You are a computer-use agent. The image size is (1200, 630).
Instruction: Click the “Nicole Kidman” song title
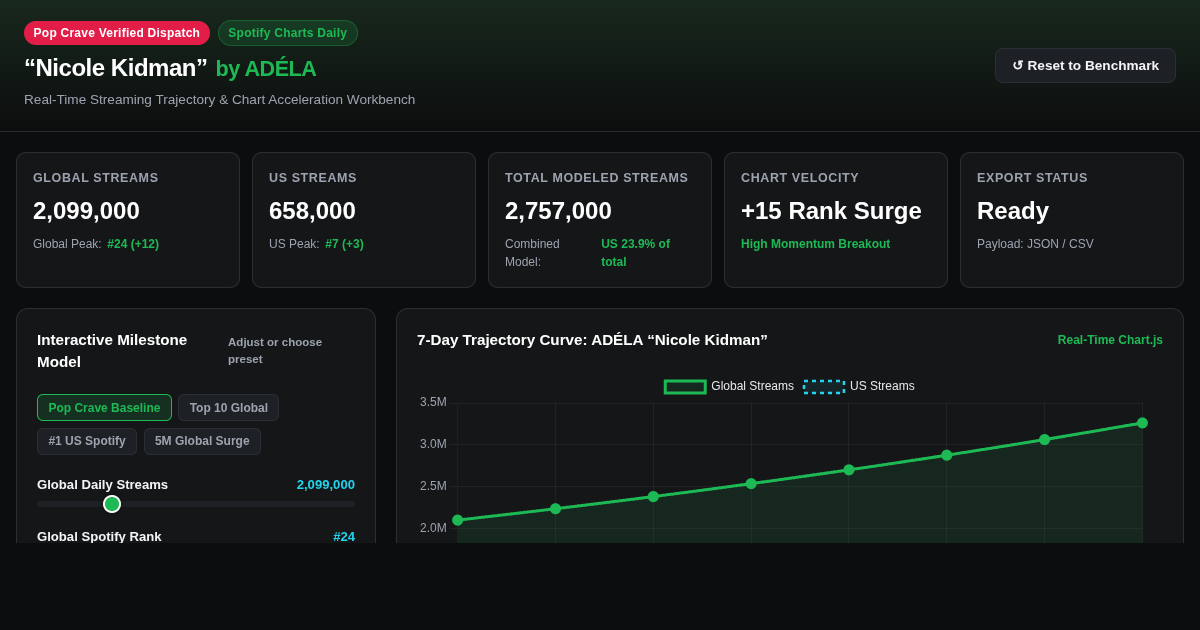[x=116, y=68]
